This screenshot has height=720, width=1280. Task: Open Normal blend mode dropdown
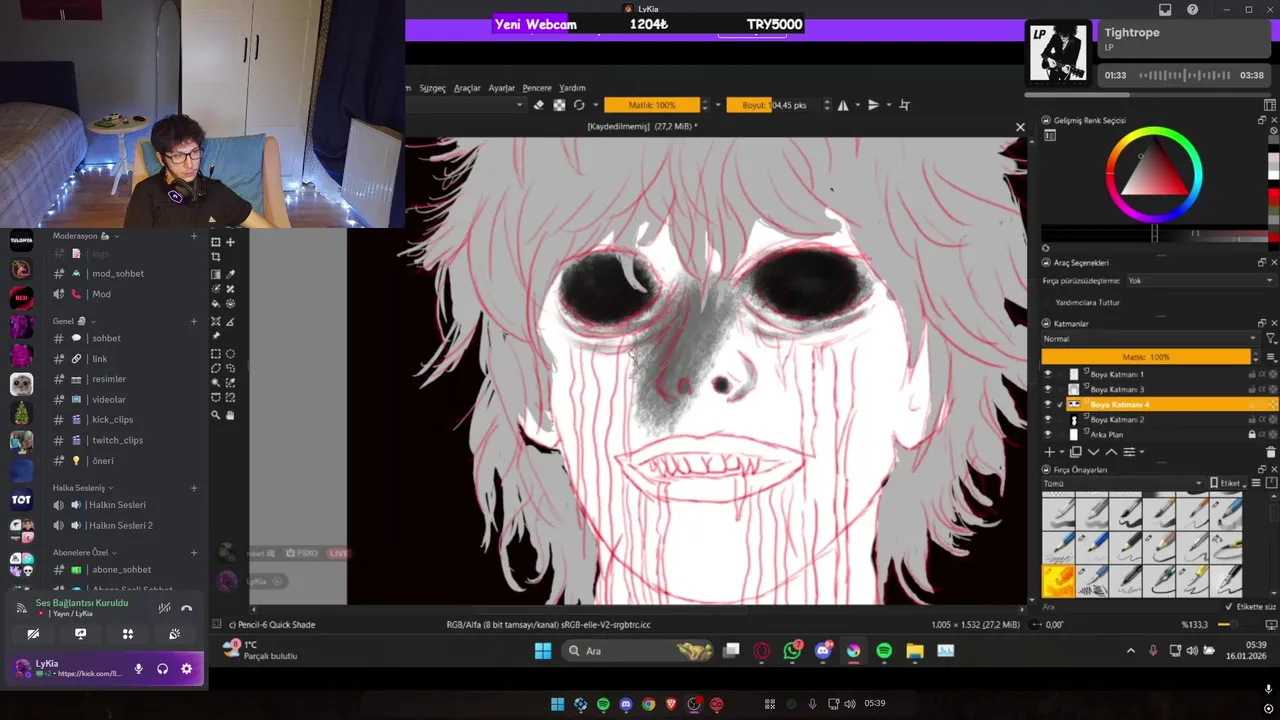[1150, 339]
